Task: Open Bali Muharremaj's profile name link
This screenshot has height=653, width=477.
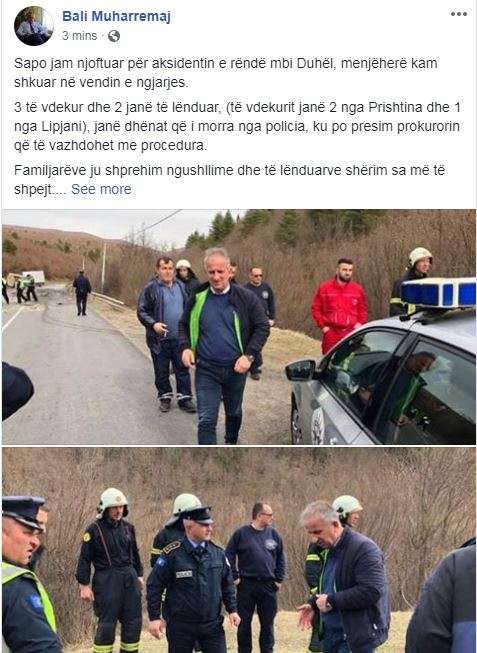Action: coord(116,17)
